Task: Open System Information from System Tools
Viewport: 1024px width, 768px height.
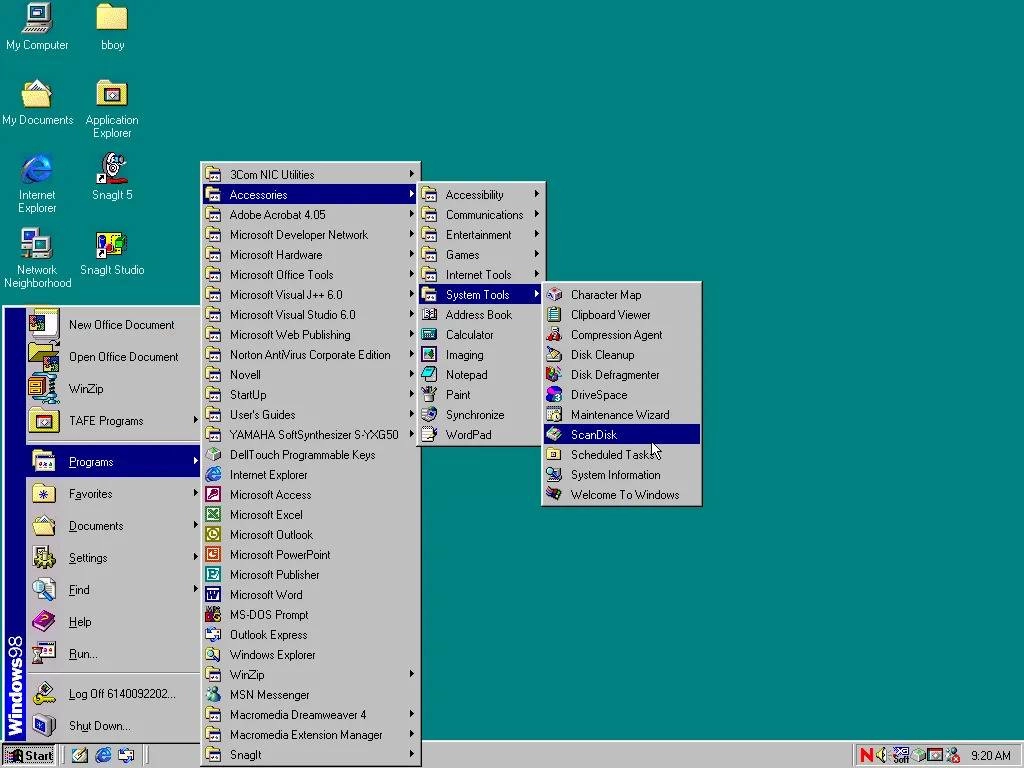Action: 622,475
